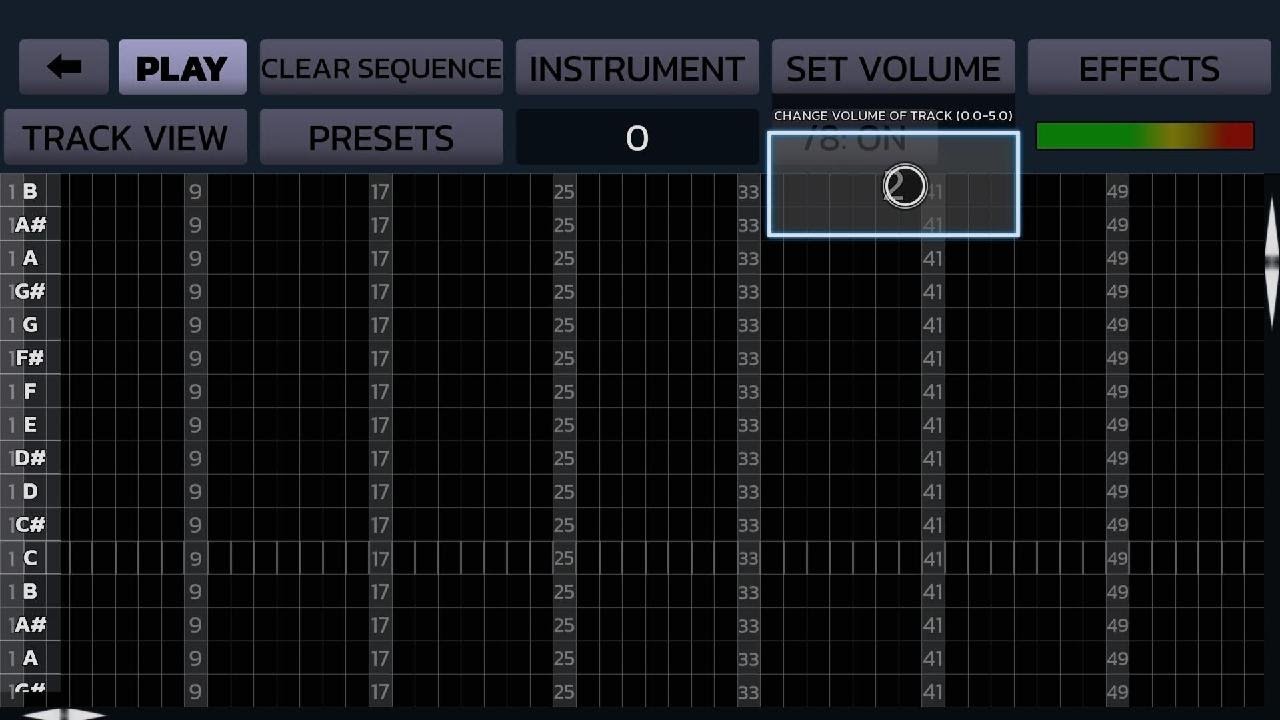Open the EFFECTS panel
Image resolution: width=1280 pixels, height=720 pixels.
1149,68
